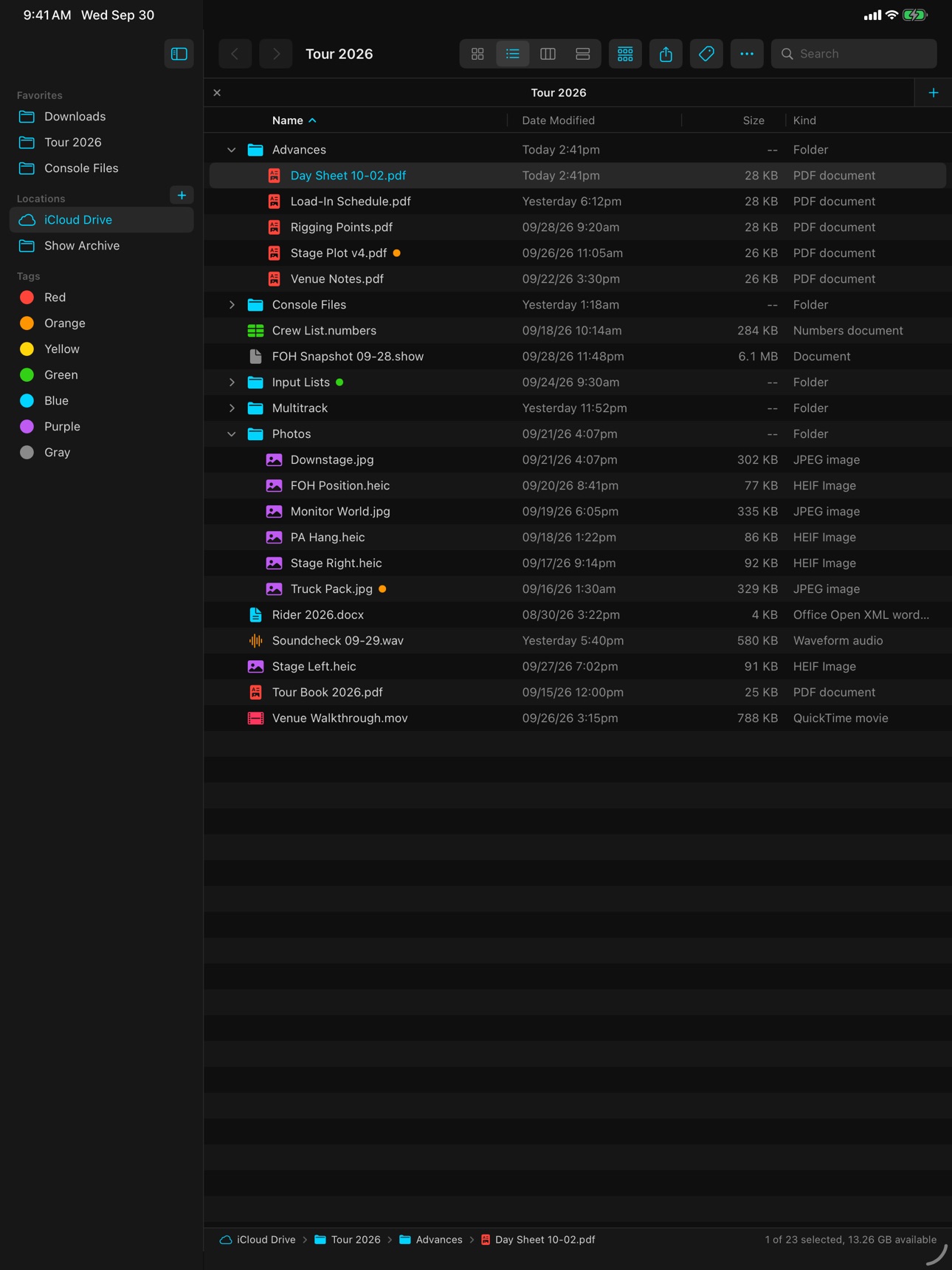Switch to list view
This screenshot has height=1270, width=952.
point(512,54)
